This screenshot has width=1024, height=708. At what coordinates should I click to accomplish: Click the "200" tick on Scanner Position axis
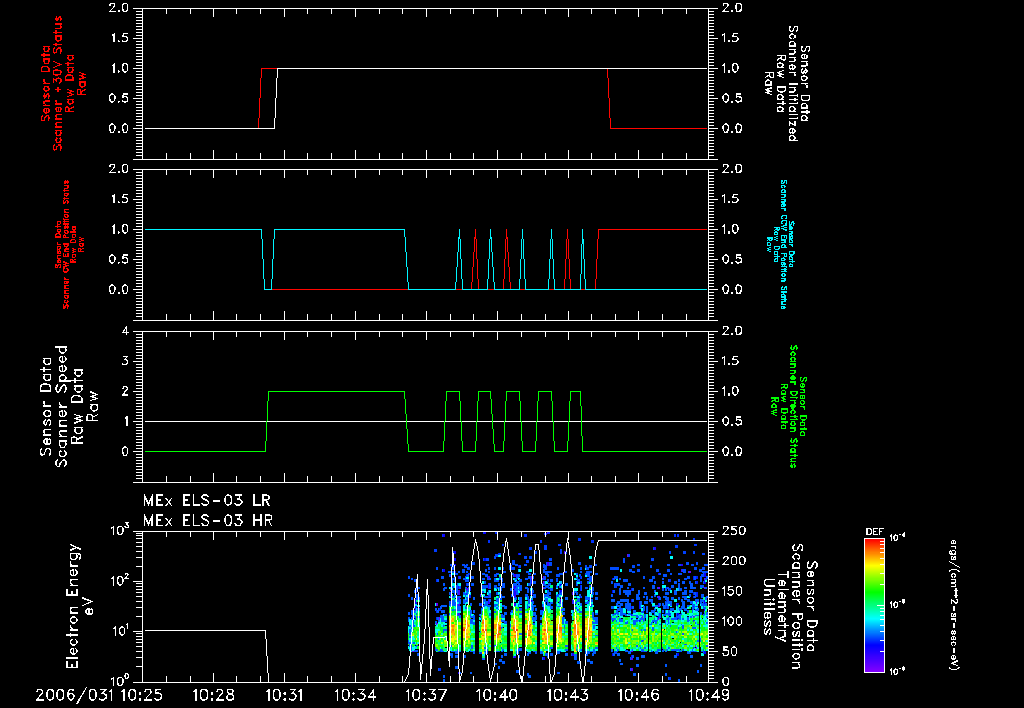[735, 561]
